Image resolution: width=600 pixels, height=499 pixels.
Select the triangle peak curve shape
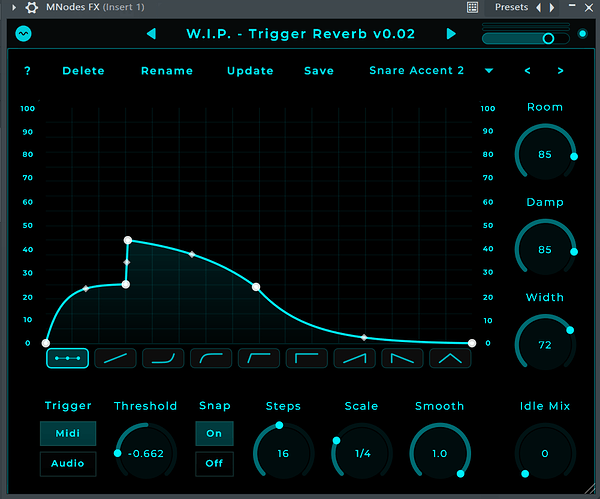pyautogui.click(x=450, y=358)
